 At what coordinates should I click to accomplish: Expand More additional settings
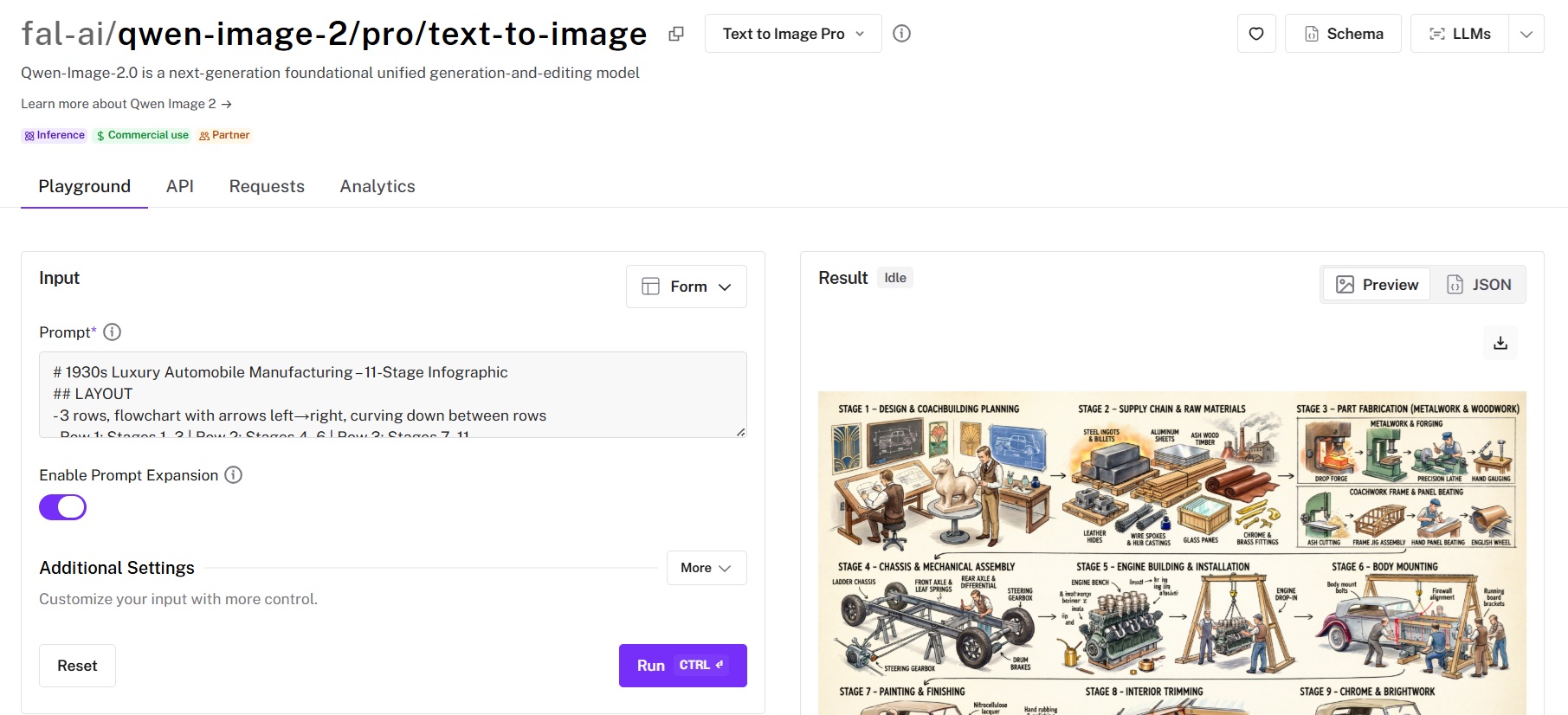point(706,568)
